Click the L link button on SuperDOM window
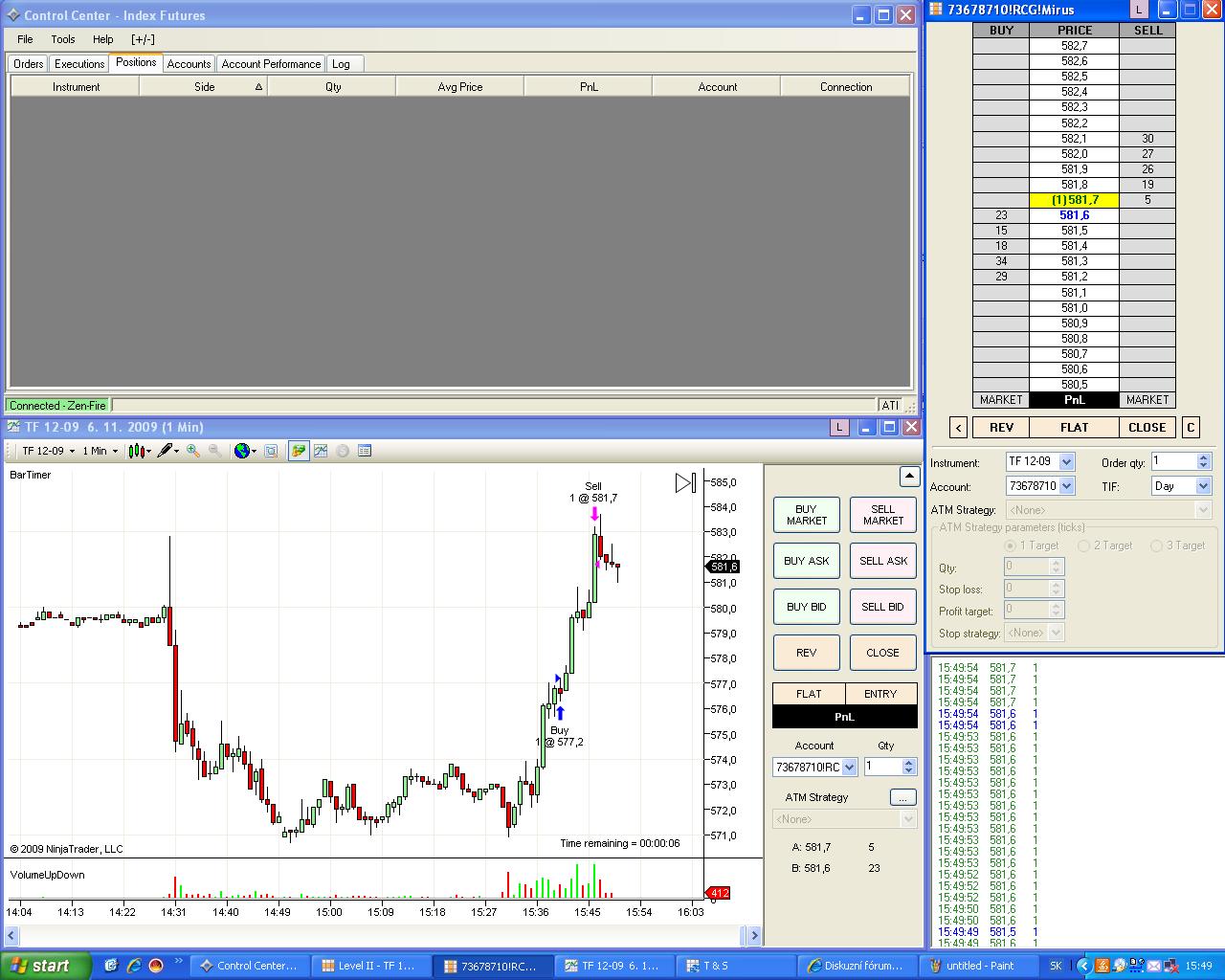 [1139, 10]
